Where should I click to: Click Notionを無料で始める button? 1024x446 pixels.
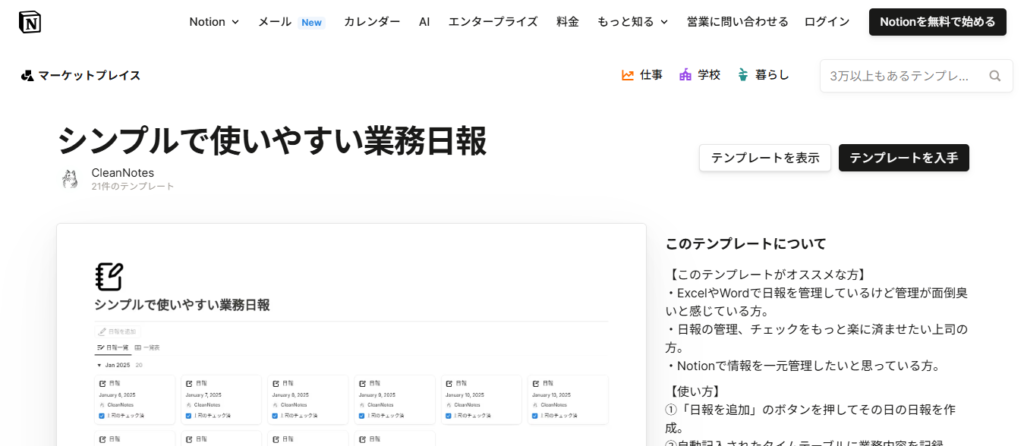point(937,22)
